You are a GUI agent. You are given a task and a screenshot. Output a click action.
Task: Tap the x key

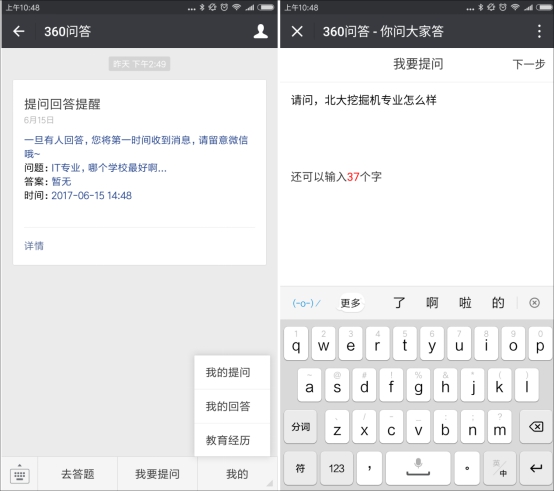point(364,427)
